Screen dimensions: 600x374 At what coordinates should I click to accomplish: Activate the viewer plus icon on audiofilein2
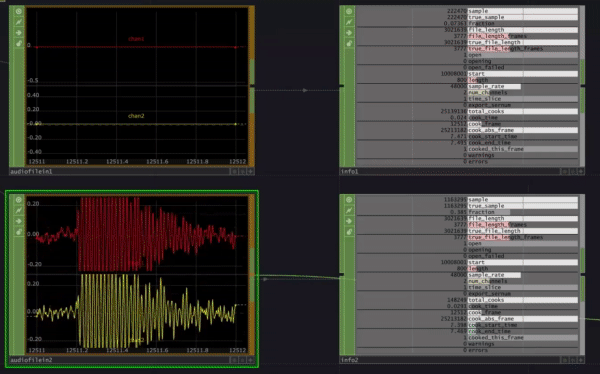tap(251, 360)
